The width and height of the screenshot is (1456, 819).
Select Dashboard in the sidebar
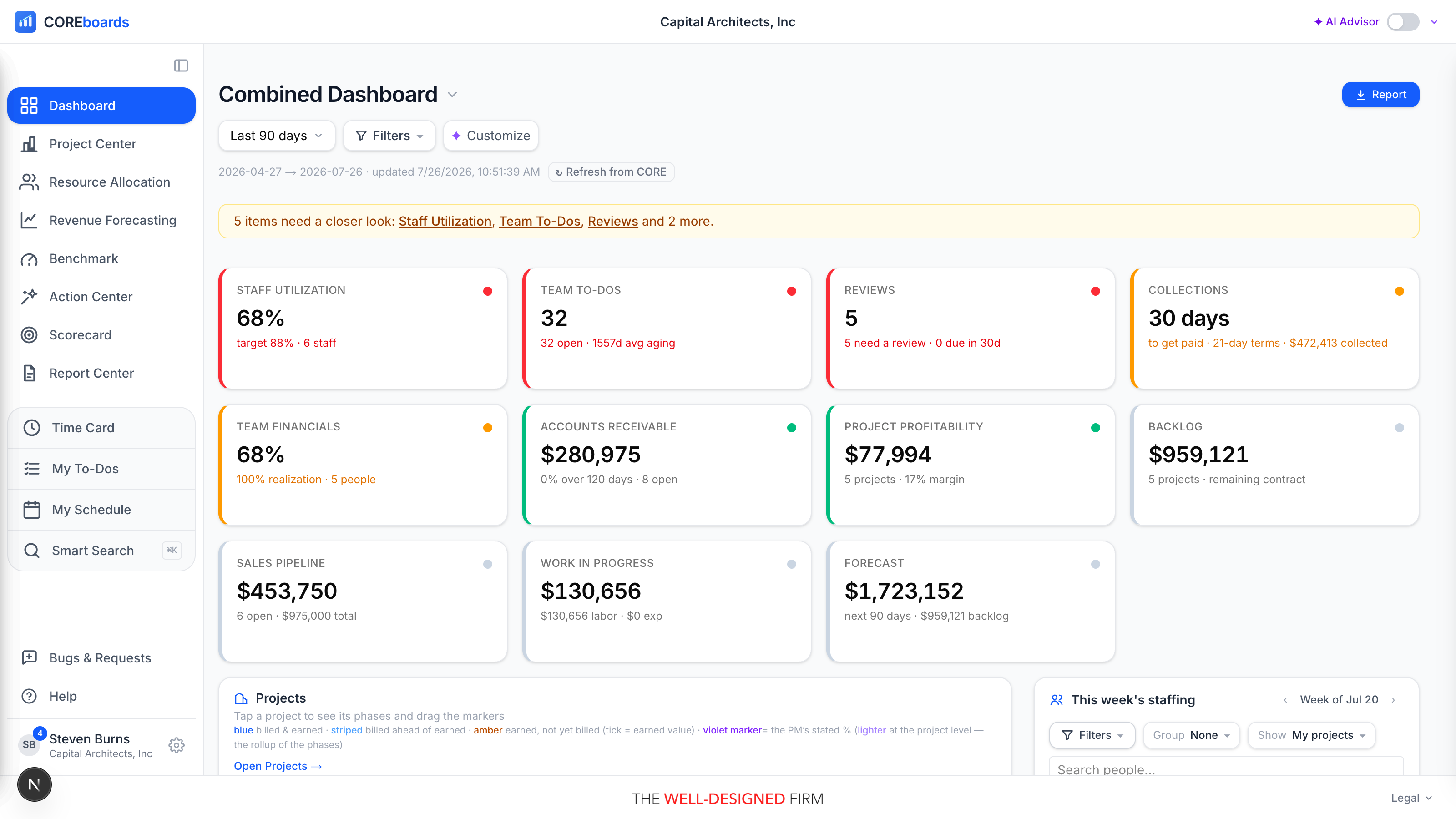coord(101,106)
